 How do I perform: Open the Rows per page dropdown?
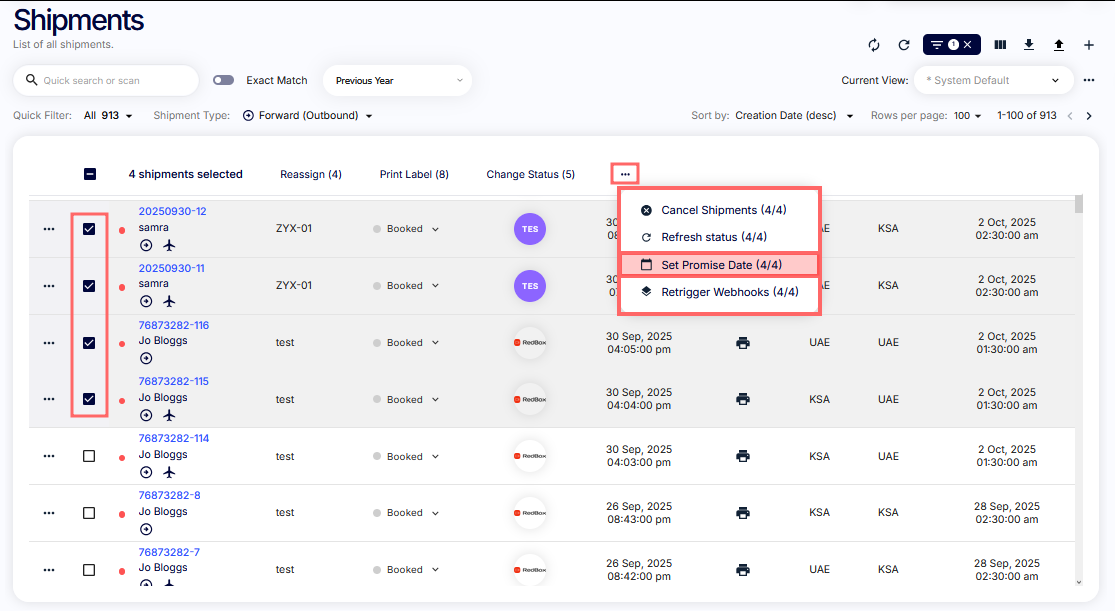pyautogui.click(x=966, y=116)
